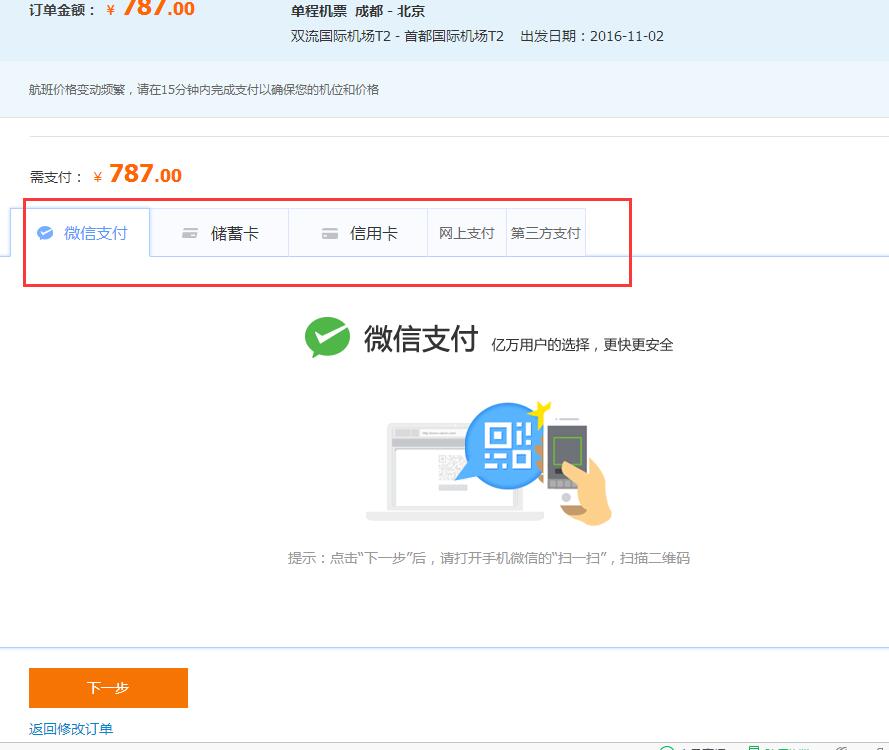
Task: Select the 微信支付 payment tab
Action: (81, 233)
